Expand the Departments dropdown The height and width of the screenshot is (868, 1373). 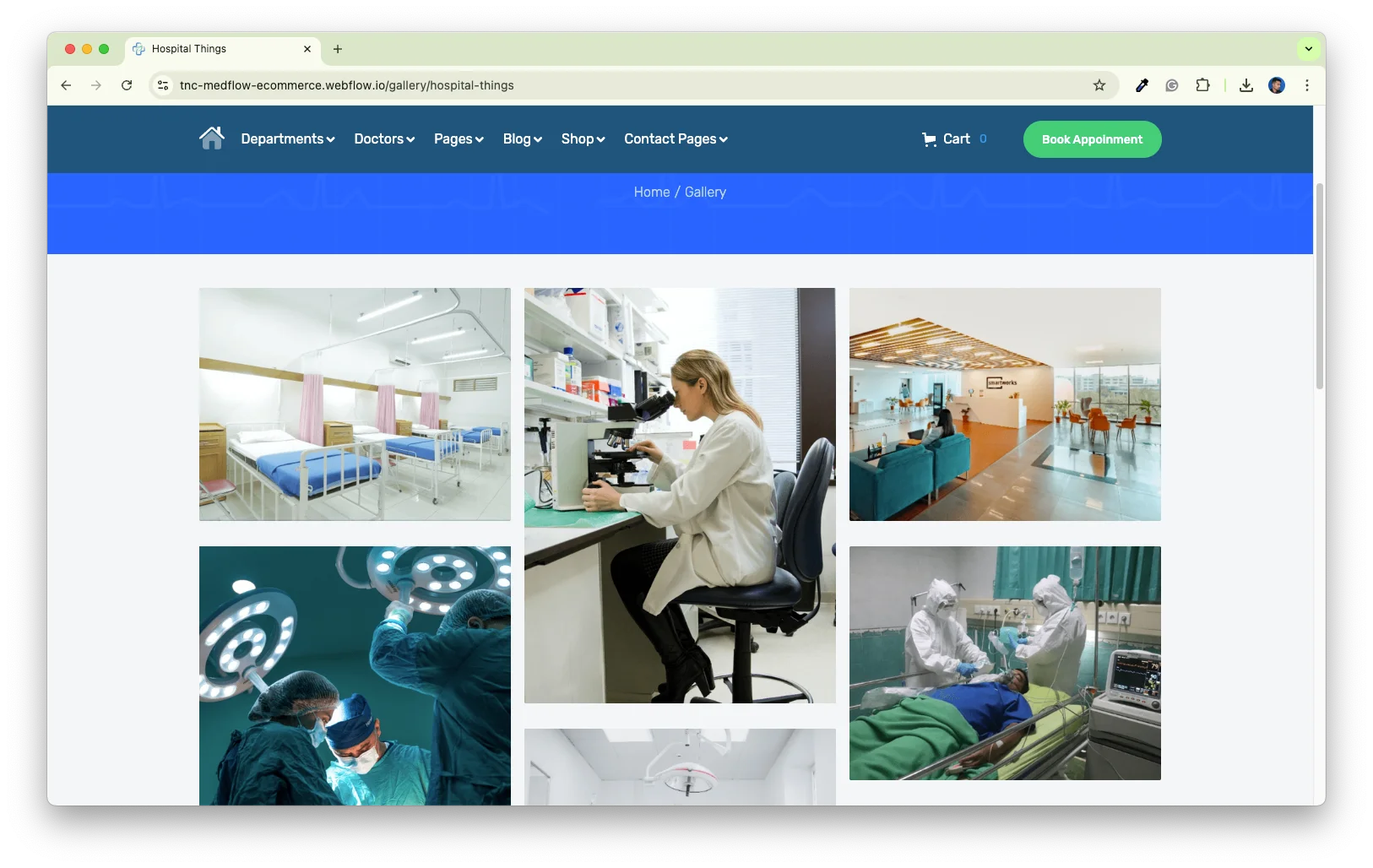[288, 139]
